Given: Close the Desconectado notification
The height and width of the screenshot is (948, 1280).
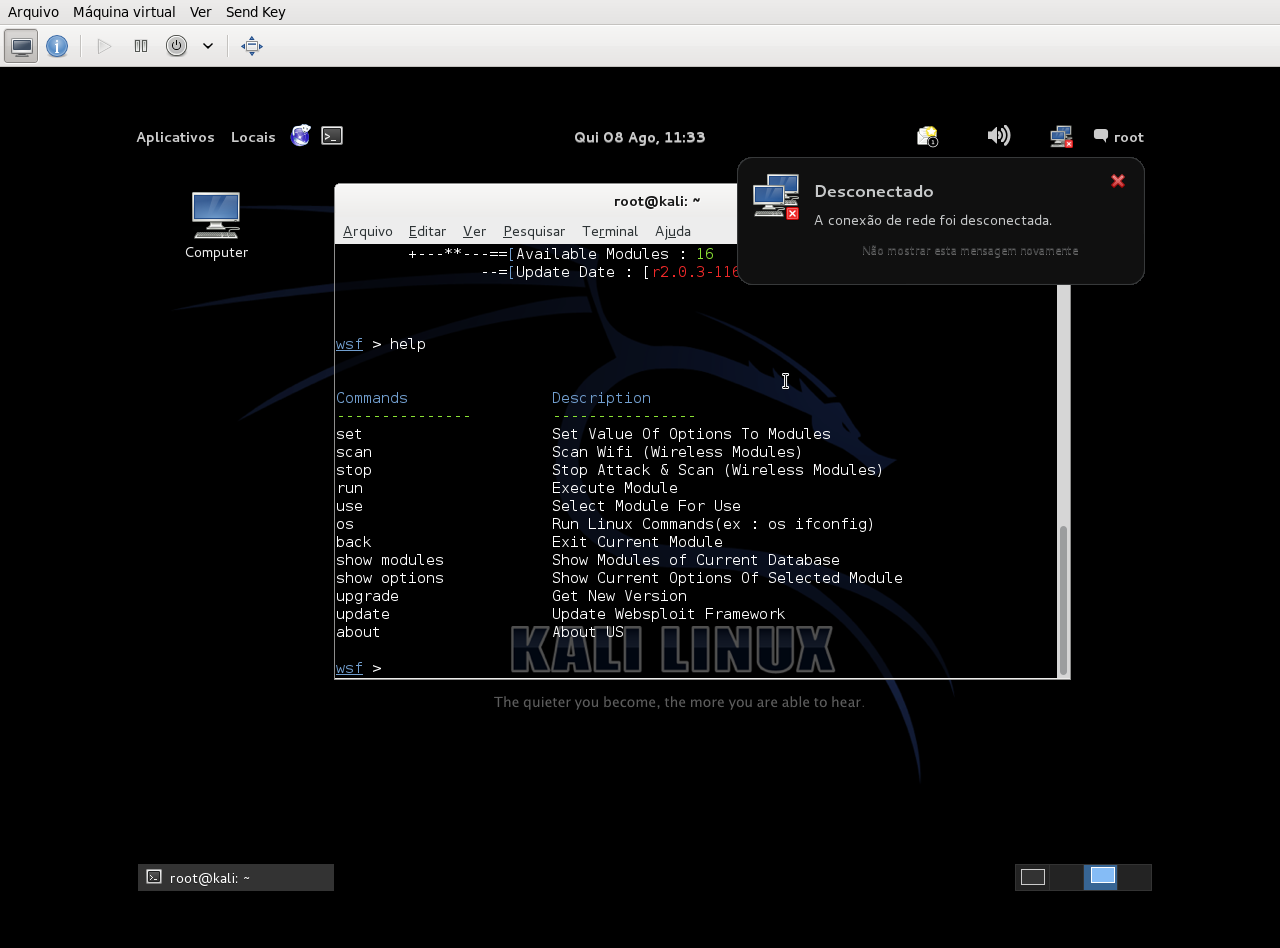Looking at the screenshot, I should (1118, 181).
